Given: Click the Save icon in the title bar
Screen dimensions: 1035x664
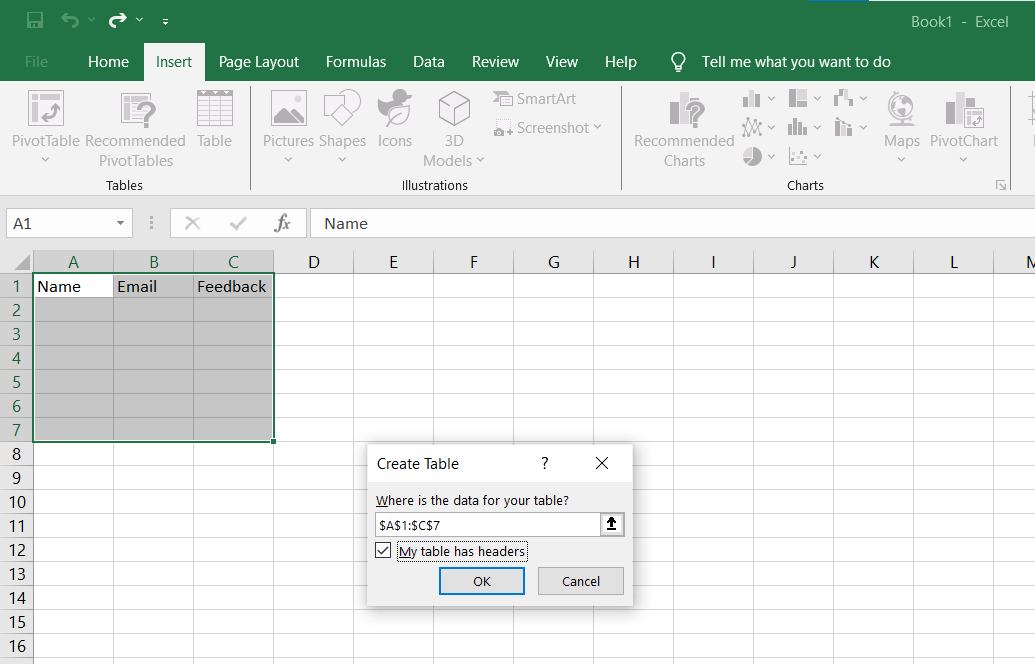Looking at the screenshot, I should (x=35, y=20).
